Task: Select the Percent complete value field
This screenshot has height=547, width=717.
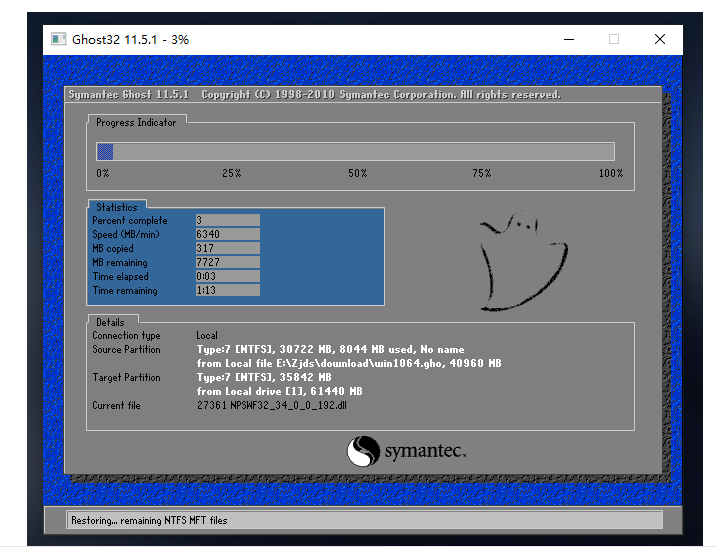Action: tap(227, 220)
